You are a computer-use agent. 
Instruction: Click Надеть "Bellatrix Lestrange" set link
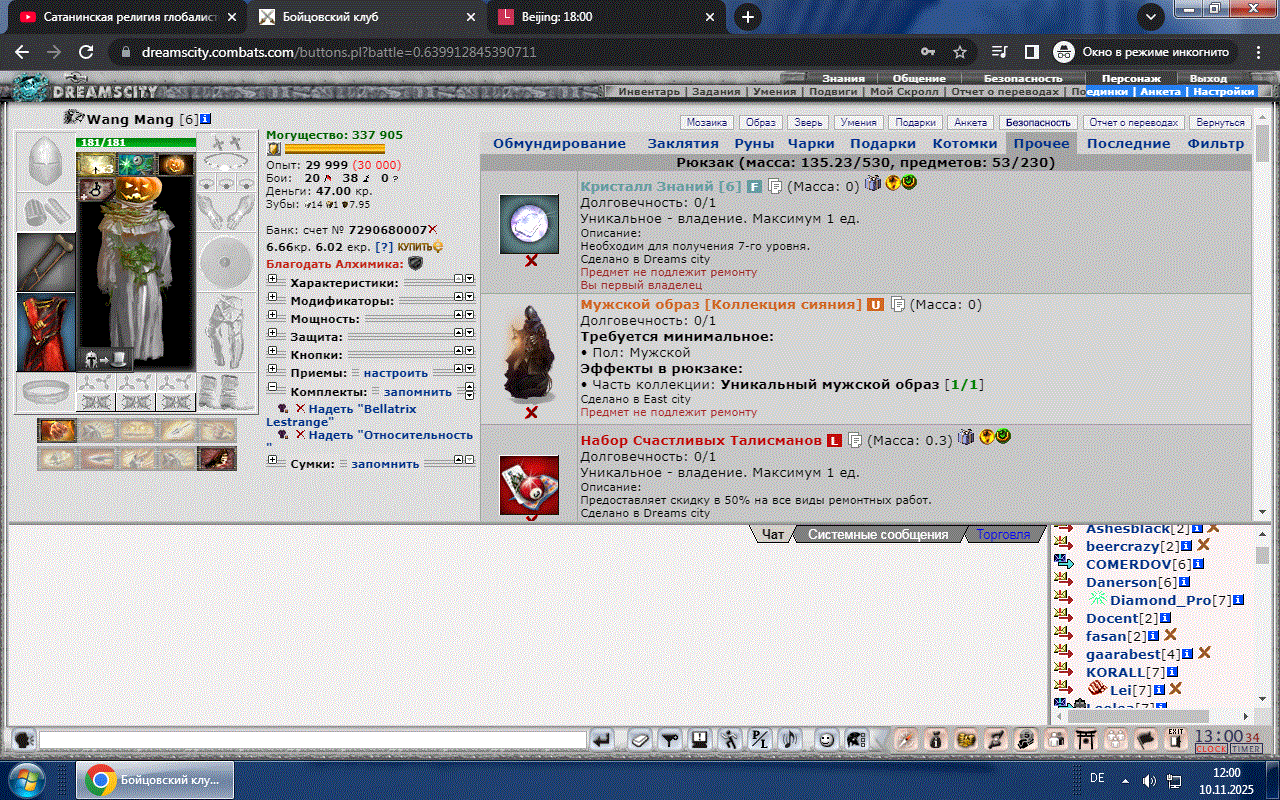pos(362,409)
